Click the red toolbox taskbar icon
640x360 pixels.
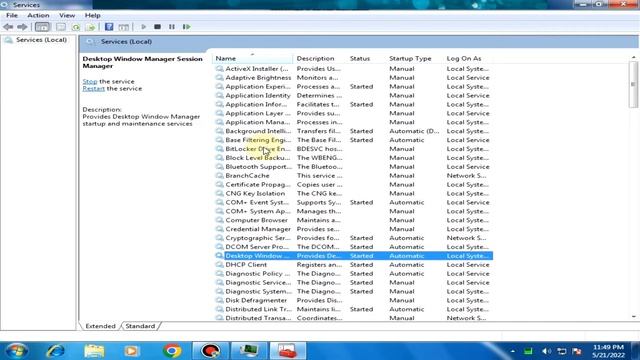click(x=287, y=351)
